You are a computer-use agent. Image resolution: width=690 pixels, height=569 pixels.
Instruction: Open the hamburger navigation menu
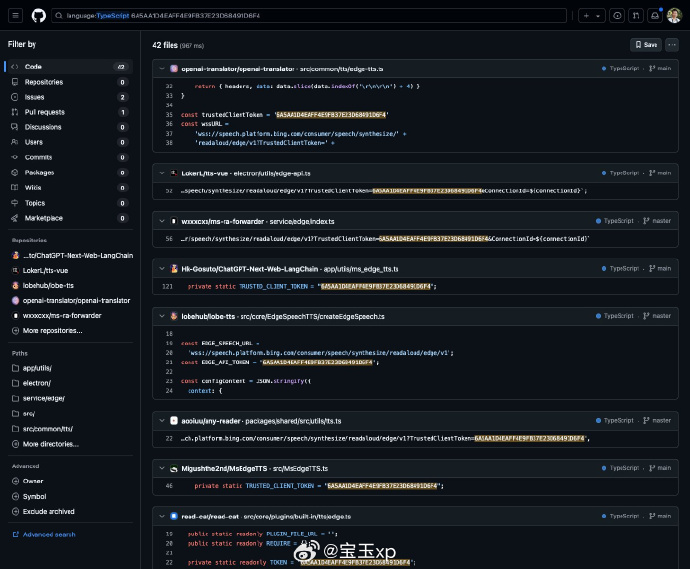pyautogui.click(x=15, y=16)
